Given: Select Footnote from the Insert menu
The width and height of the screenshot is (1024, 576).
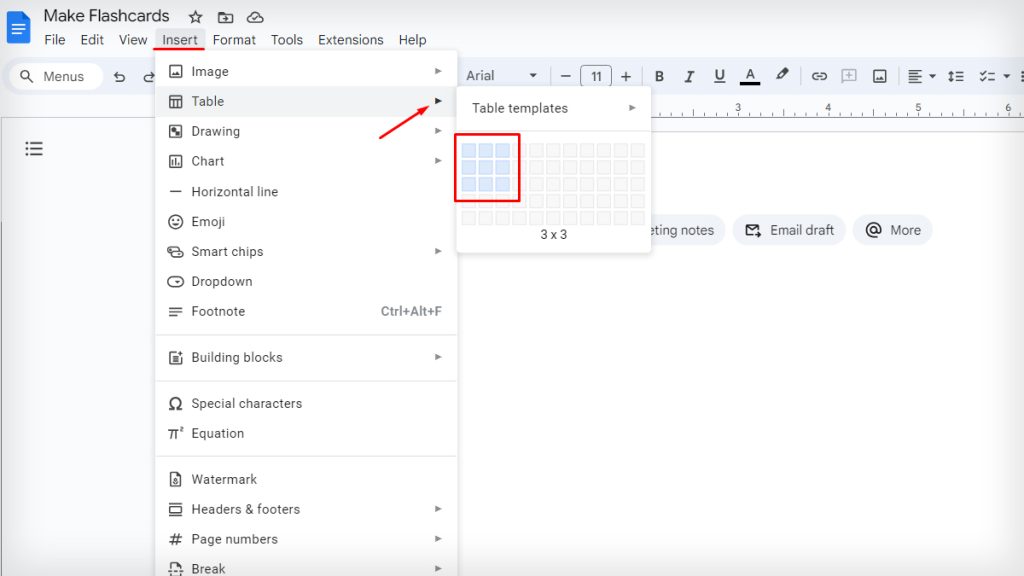Looking at the screenshot, I should point(219,311).
